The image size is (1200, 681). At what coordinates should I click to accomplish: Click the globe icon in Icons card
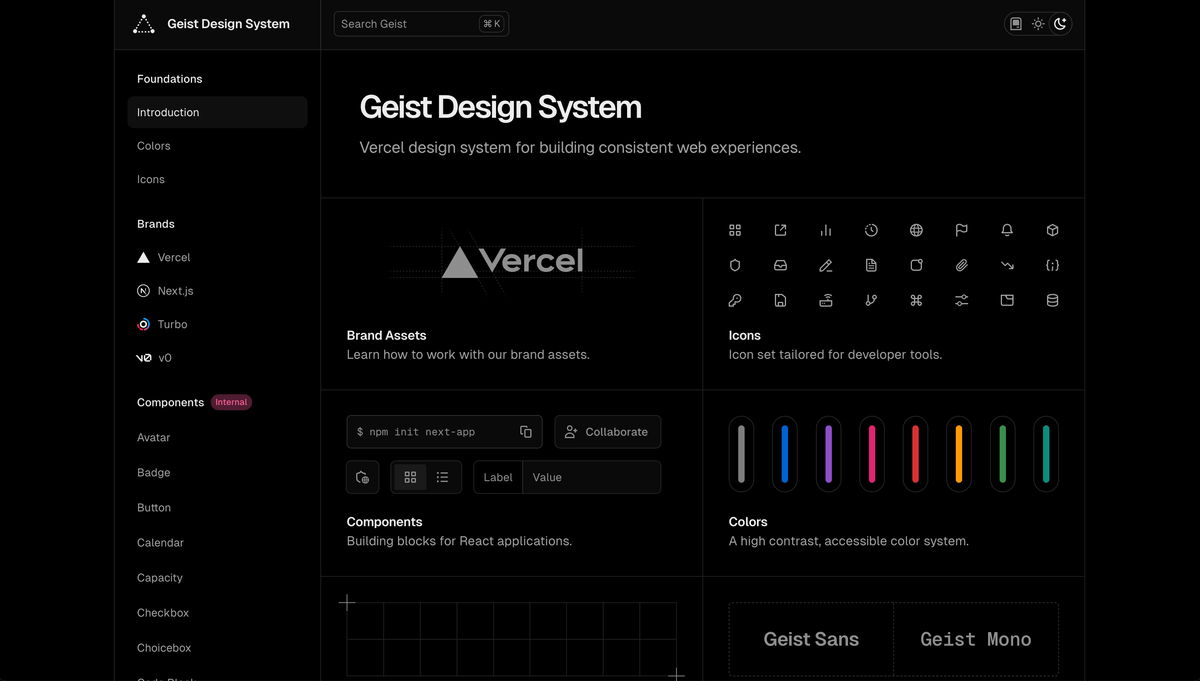916,230
